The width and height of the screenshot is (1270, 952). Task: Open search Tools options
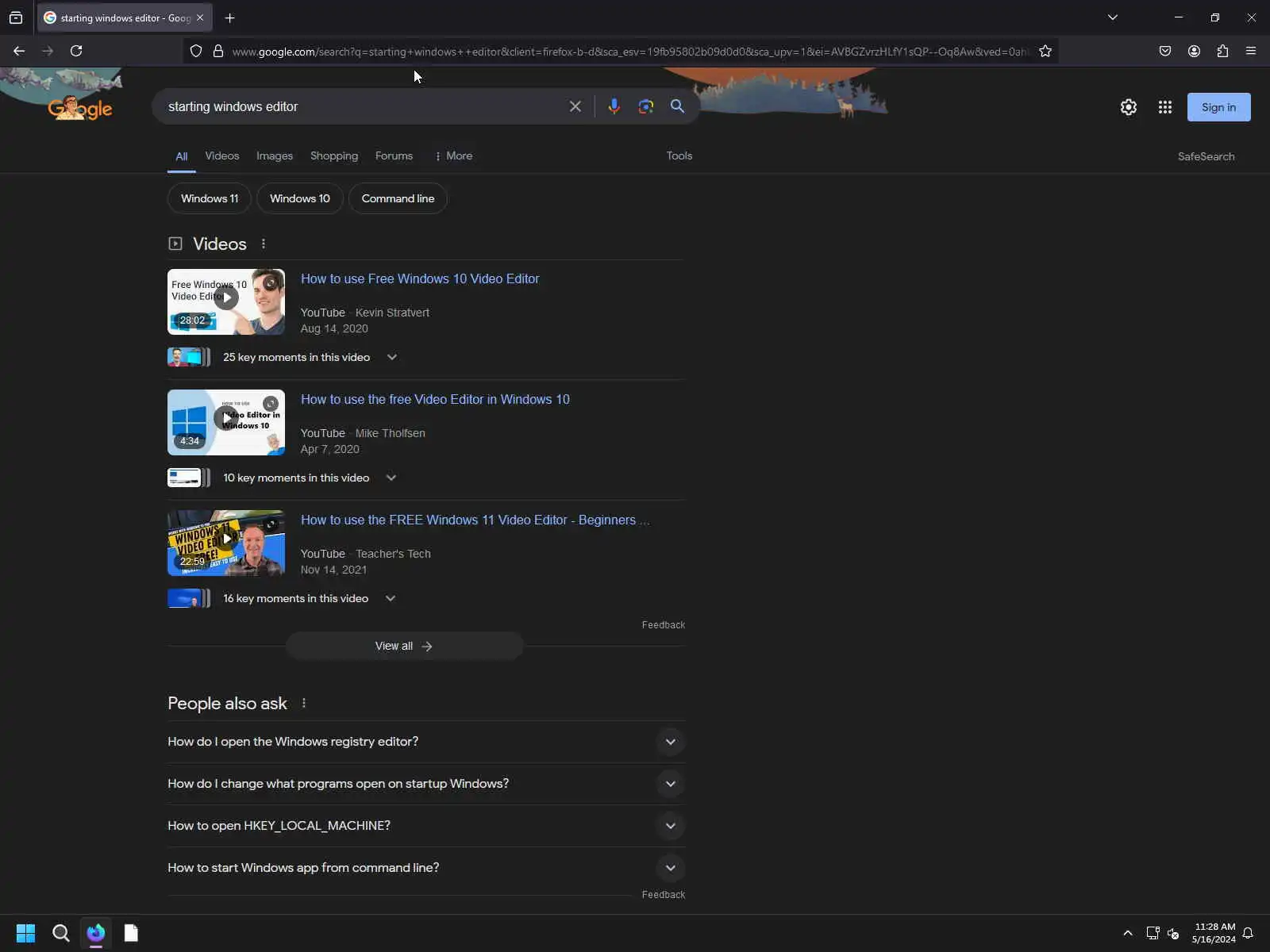pos(679,155)
